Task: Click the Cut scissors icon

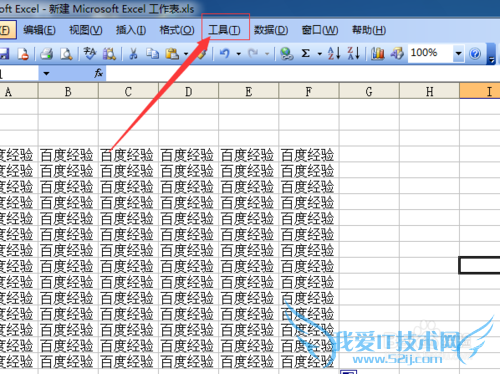Action: tap(133, 54)
